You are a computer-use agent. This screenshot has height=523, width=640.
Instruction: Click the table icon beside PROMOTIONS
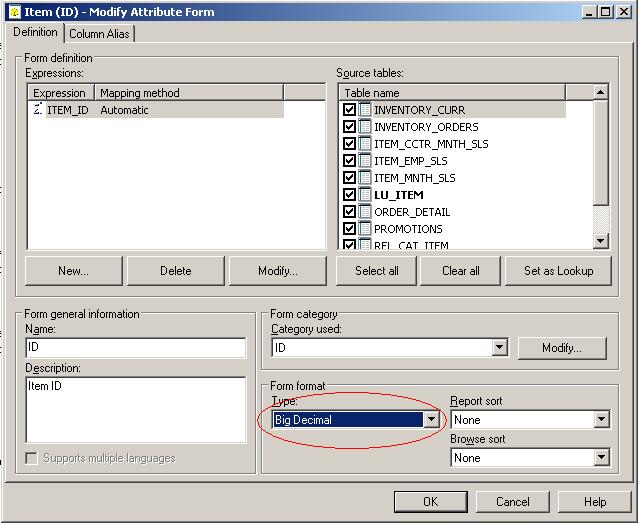pyautogui.click(x=365, y=229)
